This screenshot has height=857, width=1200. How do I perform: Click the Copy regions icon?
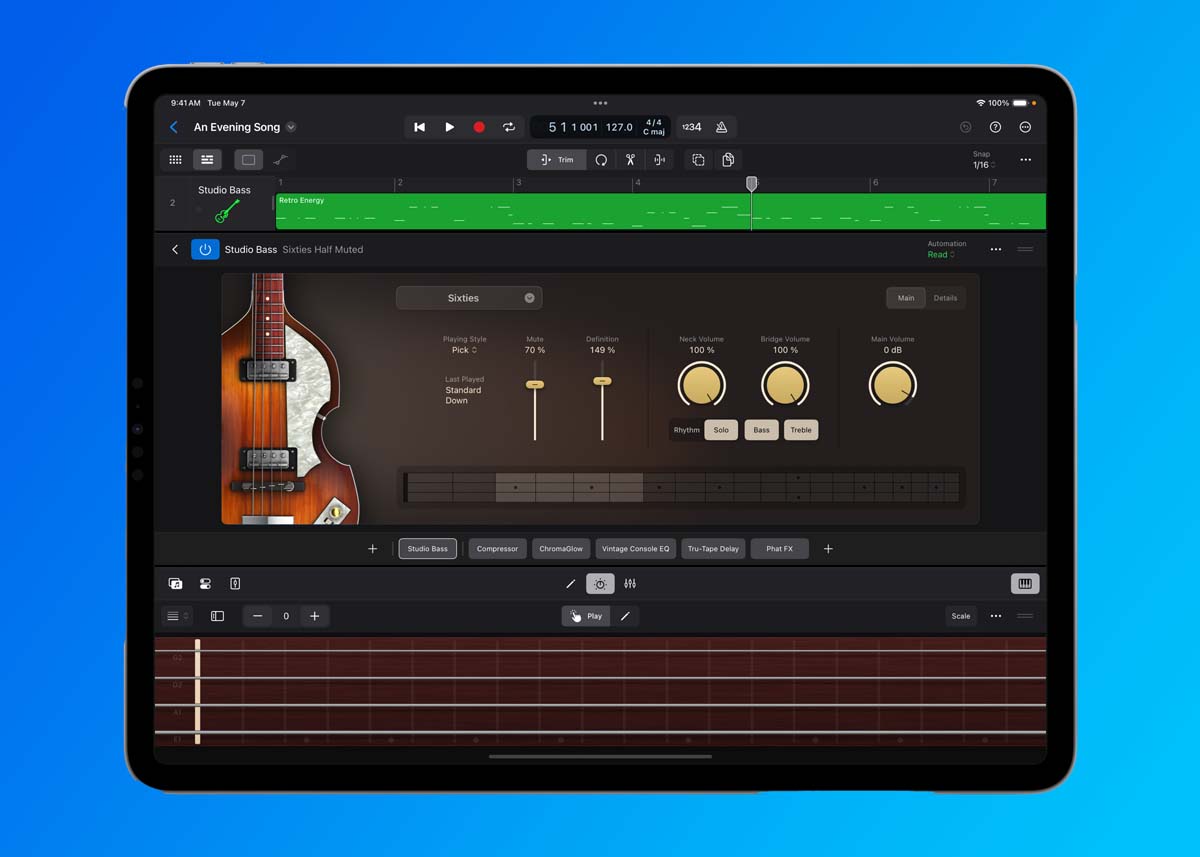tap(728, 159)
